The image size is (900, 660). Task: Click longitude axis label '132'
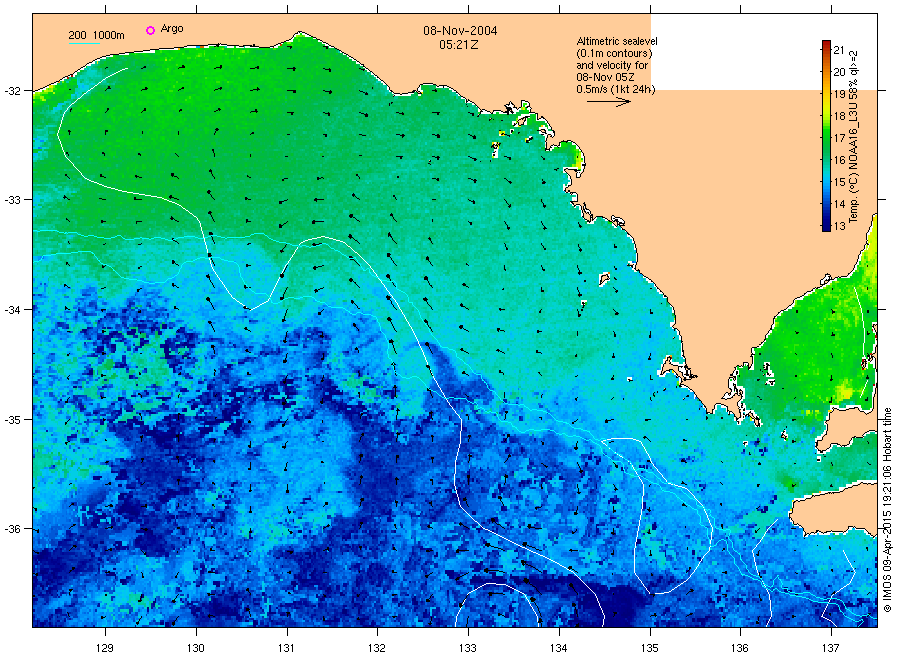point(377,649)
